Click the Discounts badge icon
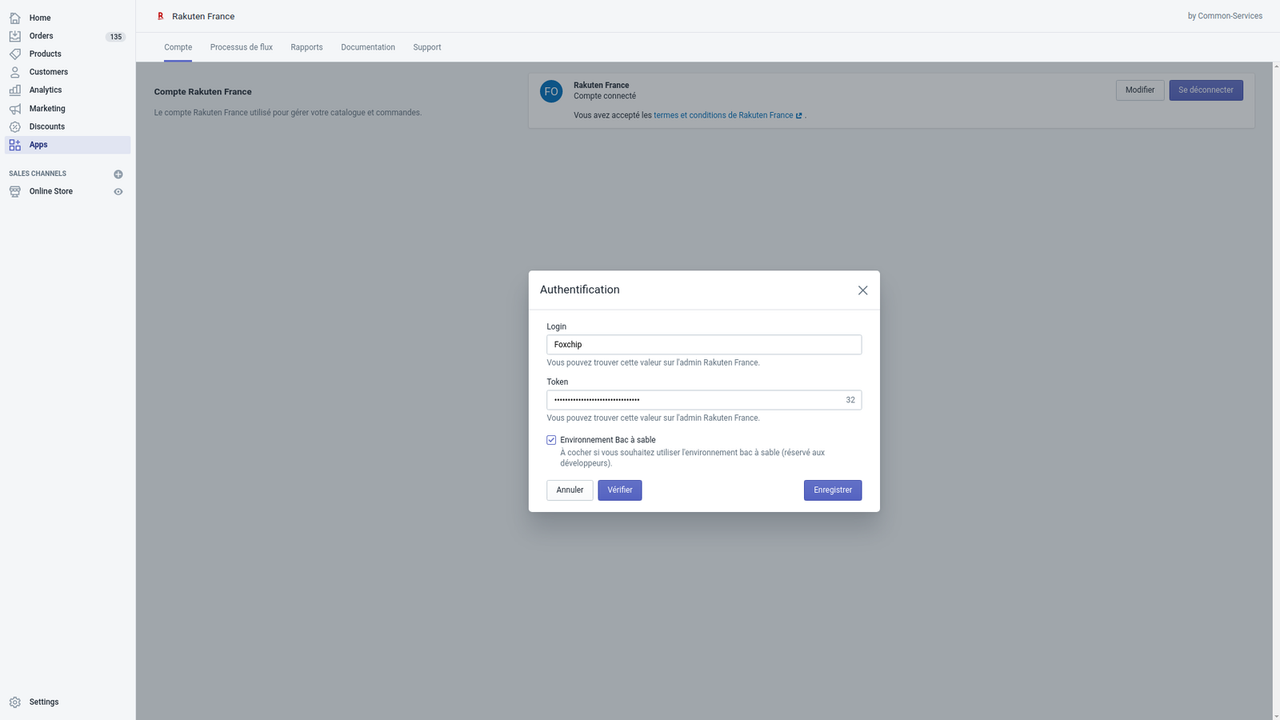Screen dimensions: 1280x720 click(15, 127)
